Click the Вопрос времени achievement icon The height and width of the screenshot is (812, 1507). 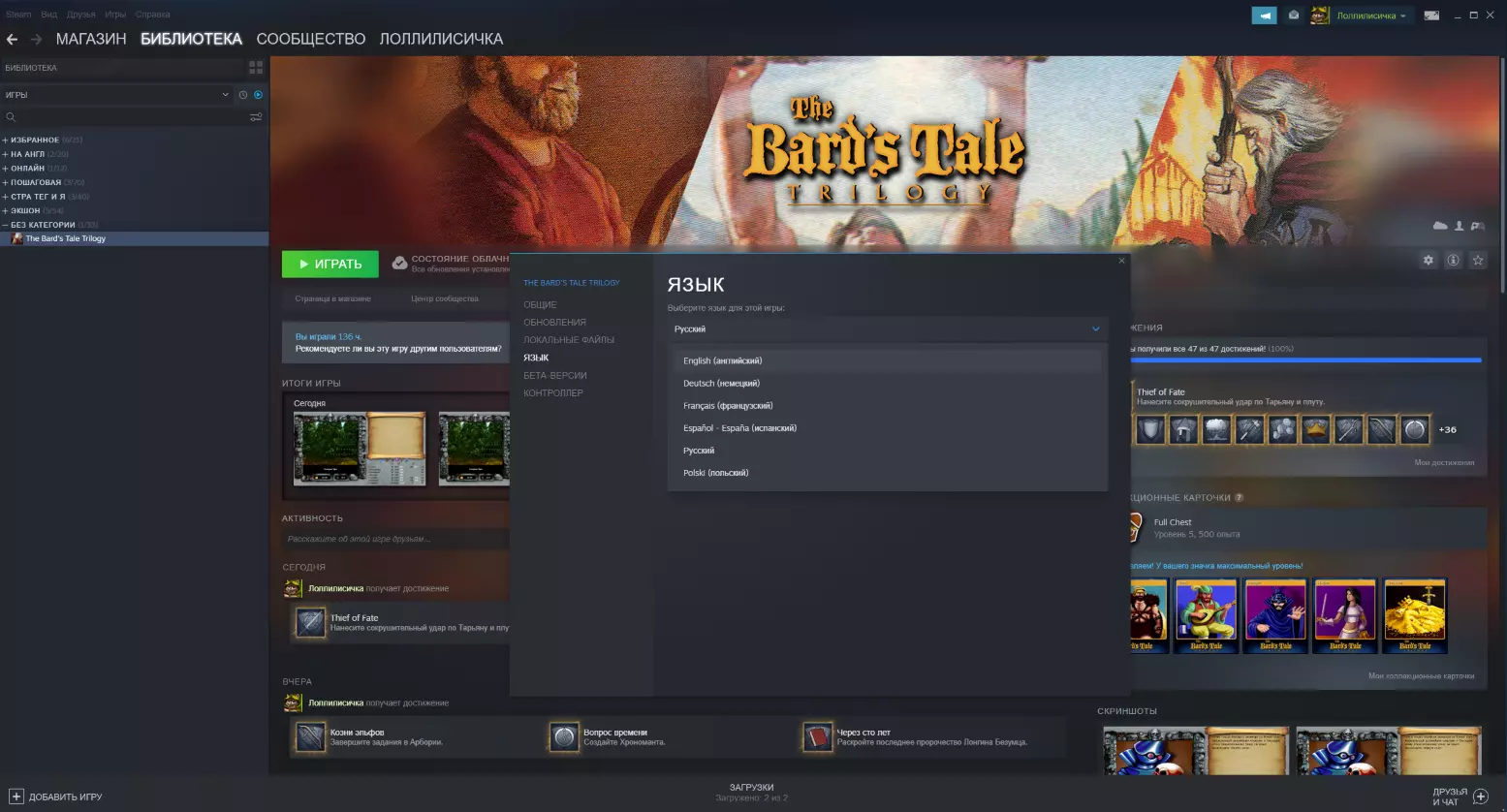click(564, 737)
